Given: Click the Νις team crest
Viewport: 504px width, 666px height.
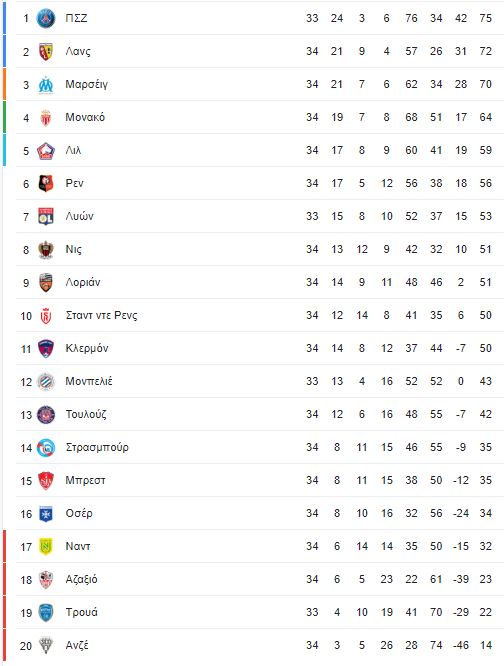Looking at the screenshot, I should 46,250.
